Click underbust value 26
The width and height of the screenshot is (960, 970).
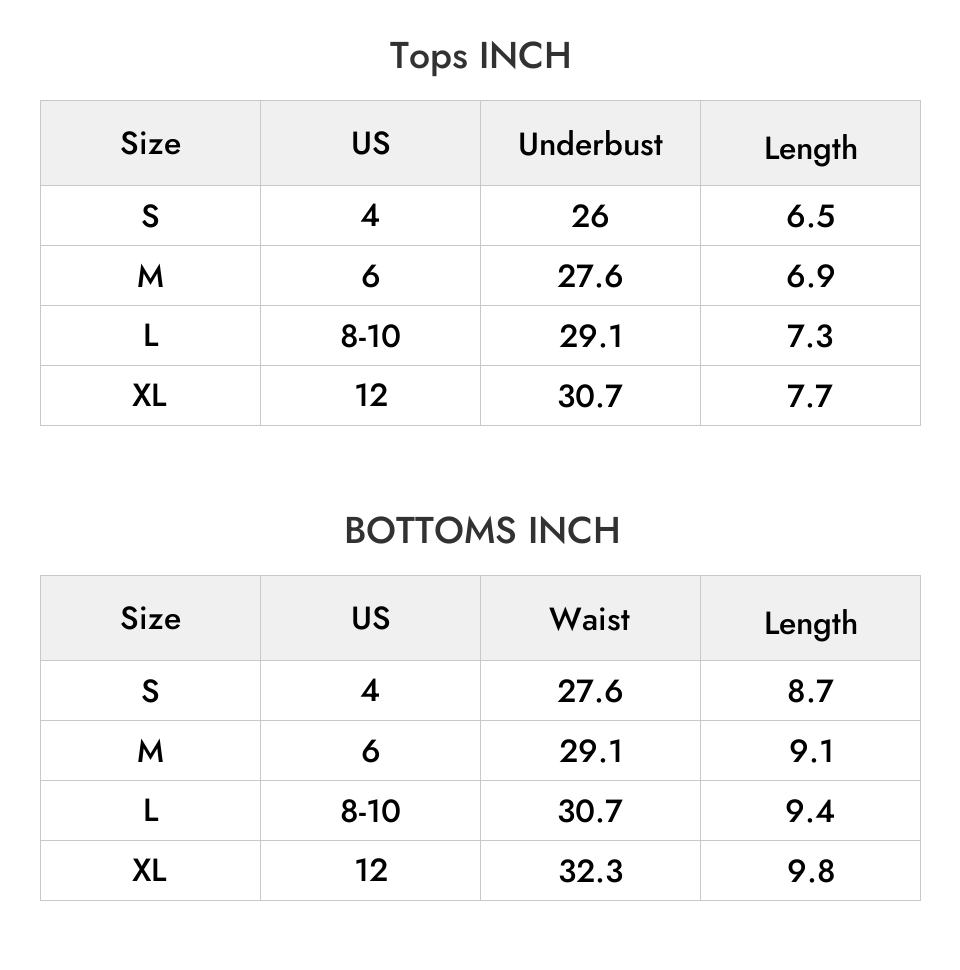click(590, 216)
